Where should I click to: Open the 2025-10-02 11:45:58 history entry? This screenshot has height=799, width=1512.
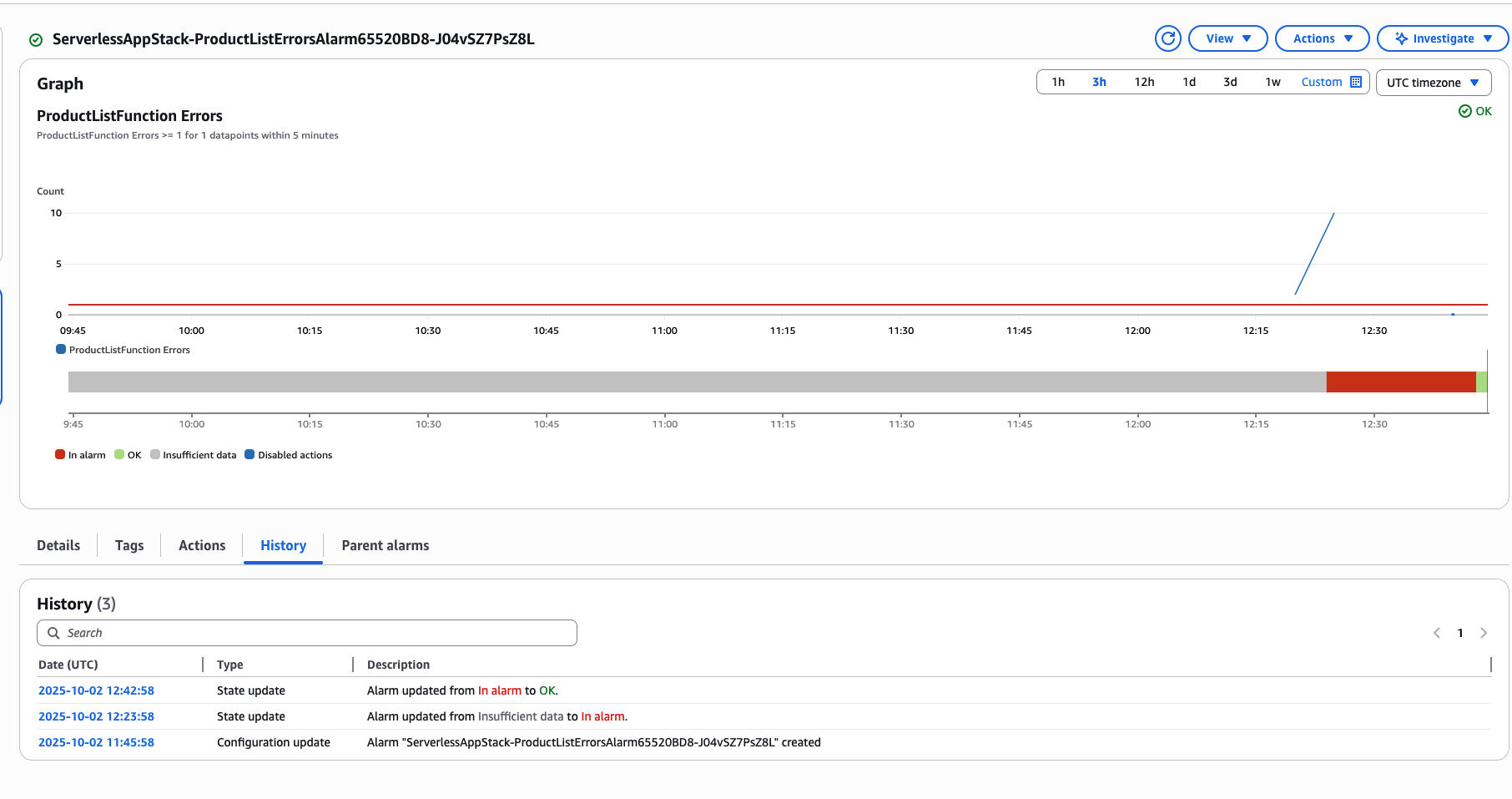pyautogui.click(x=96, y=742)
